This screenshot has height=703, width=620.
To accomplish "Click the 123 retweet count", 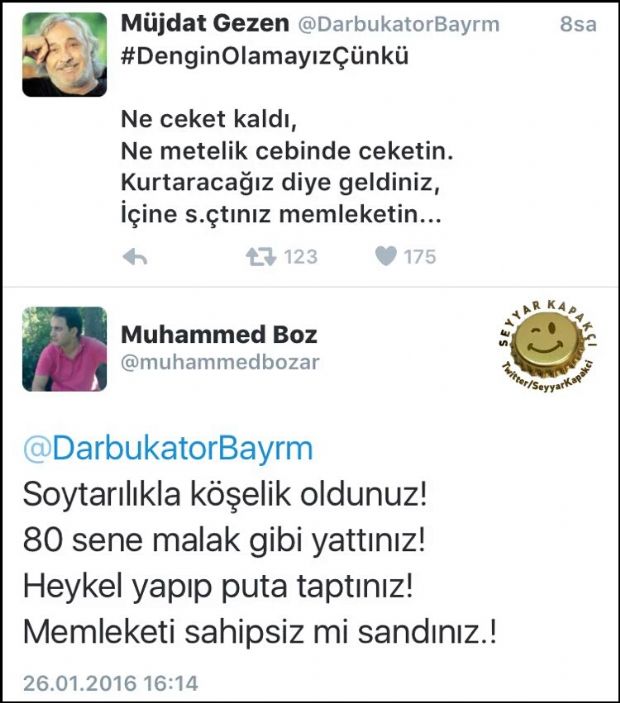I will [300, 257].
